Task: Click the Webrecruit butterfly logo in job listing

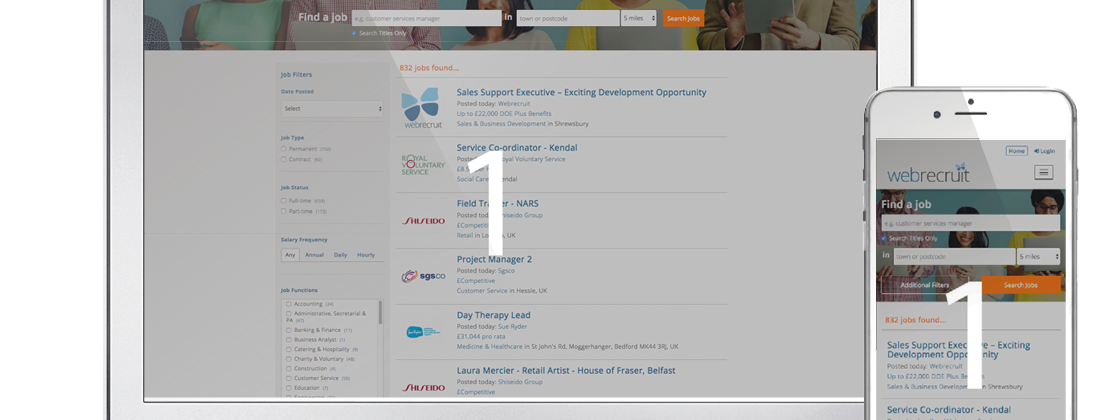Action: tap(421, 108)
